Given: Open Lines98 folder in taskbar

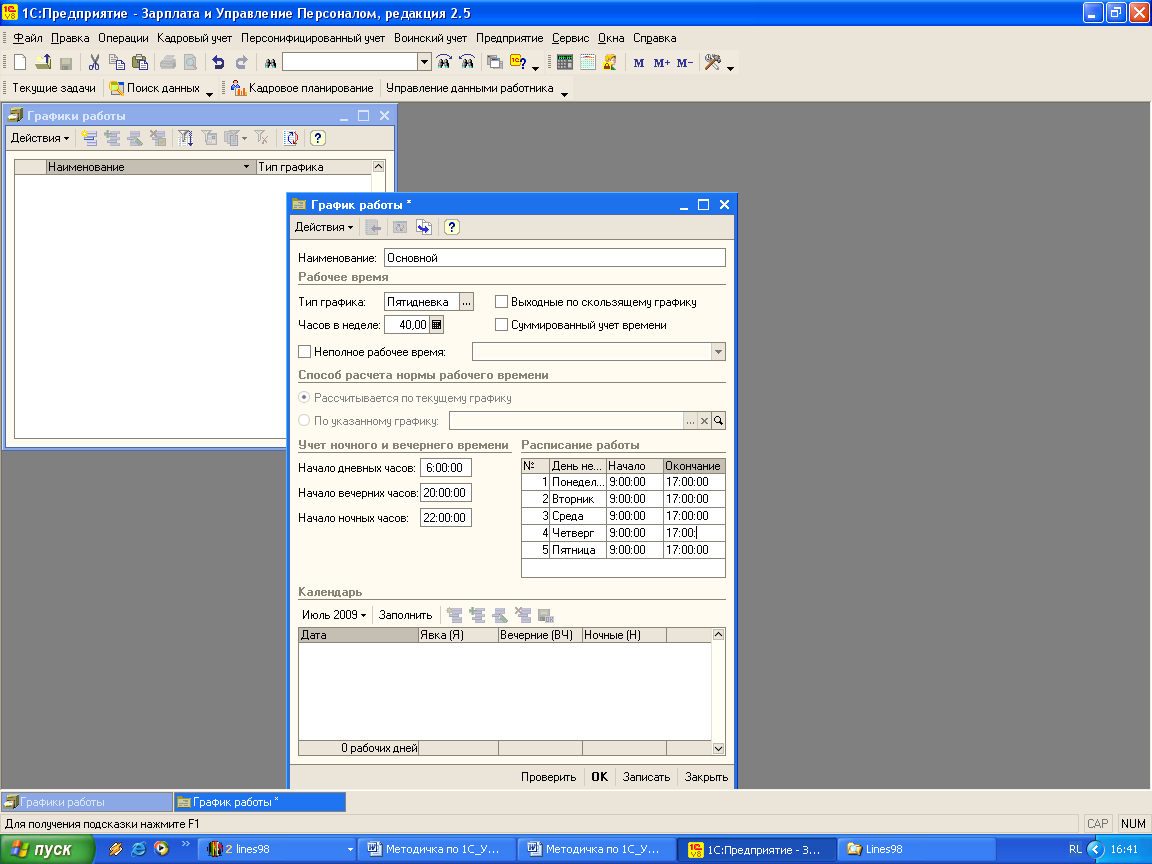Looking at the screenshot, I should [x=915, y=849].
